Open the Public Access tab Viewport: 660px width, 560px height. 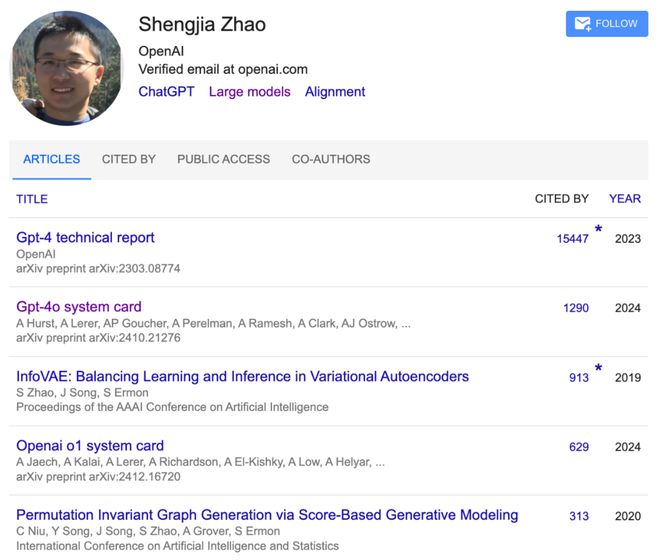[223, 159]
